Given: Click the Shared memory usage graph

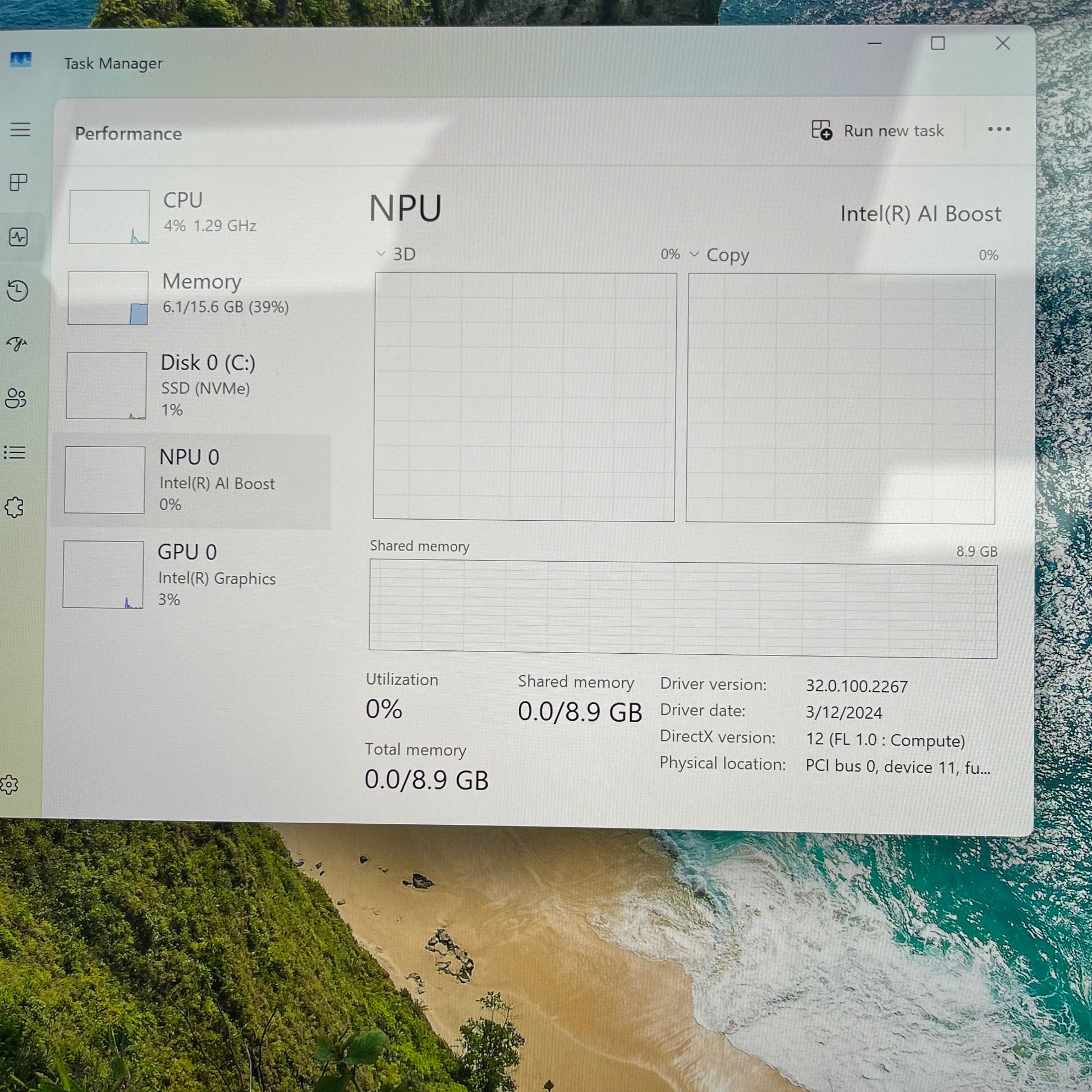Looking at the screenshot, I should (x=683, y=608).
